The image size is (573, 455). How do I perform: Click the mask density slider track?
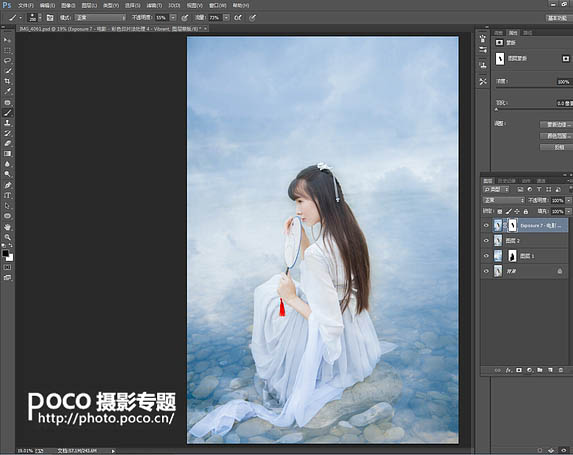click(534, 87)
